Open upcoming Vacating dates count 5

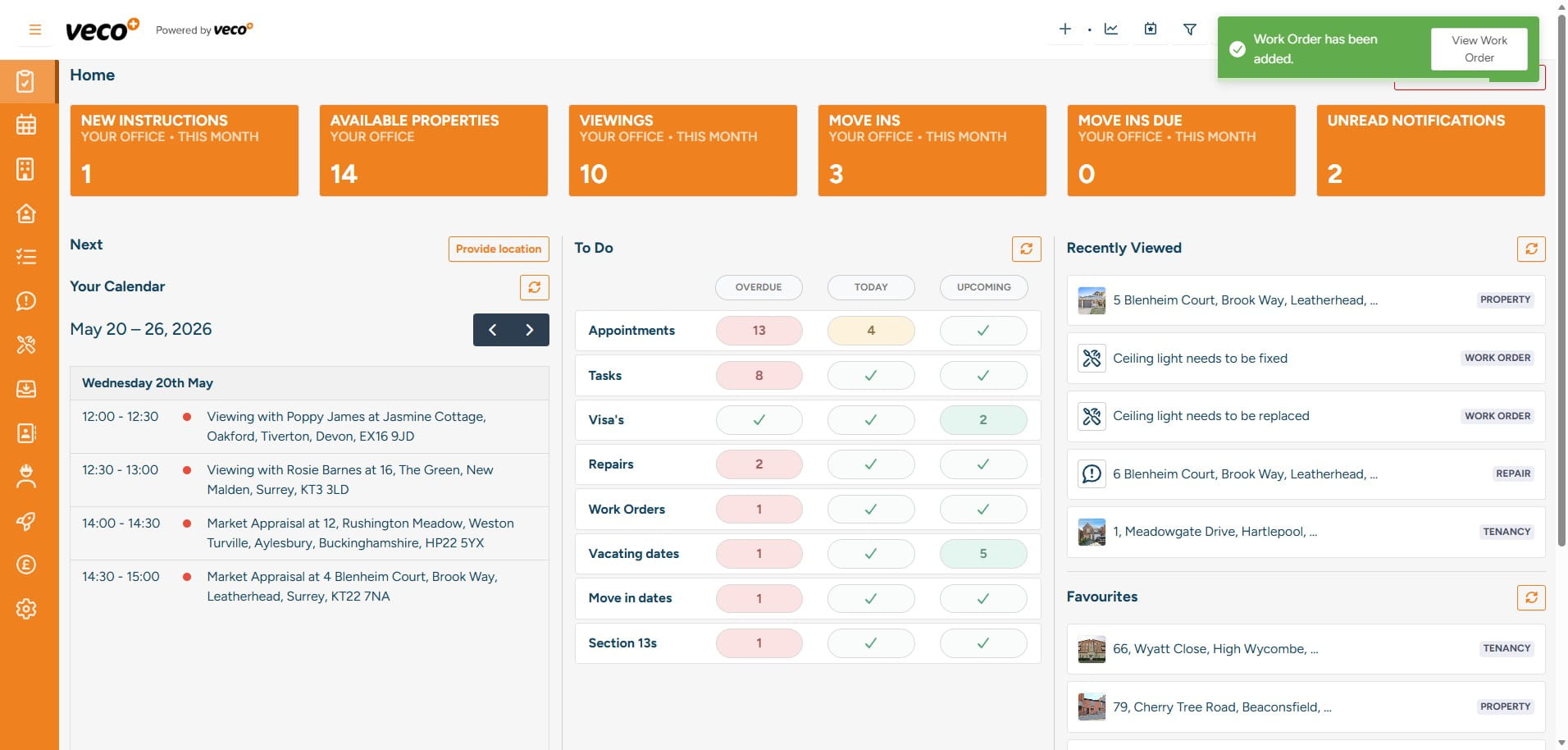[x=983, y=554]
